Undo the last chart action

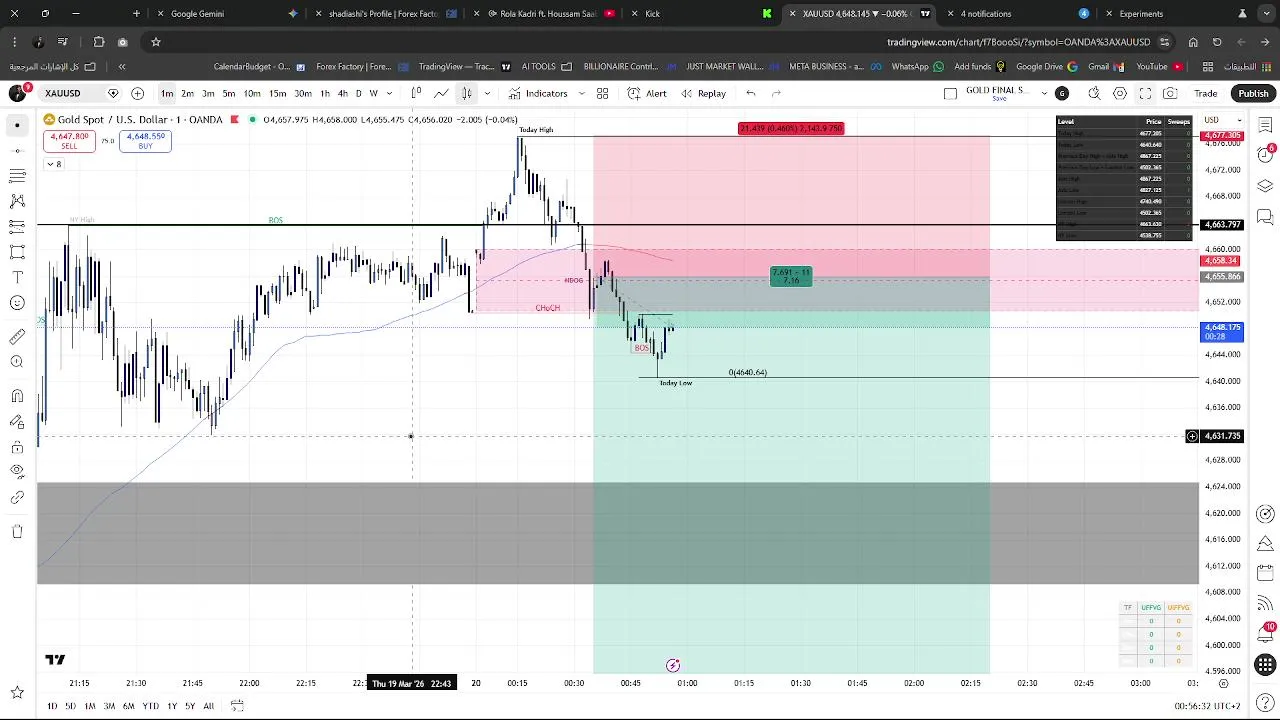click(751, 93)
